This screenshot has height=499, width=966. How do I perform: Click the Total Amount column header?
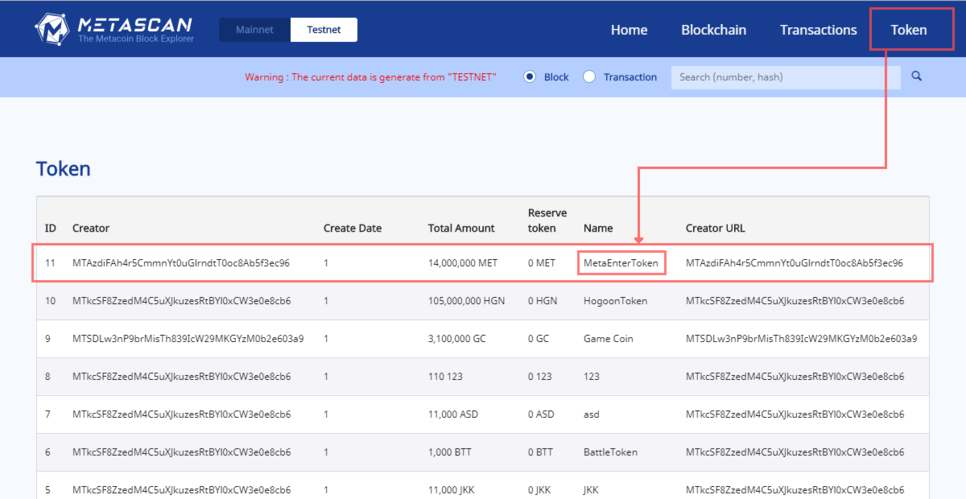click(x=461, y=228)
